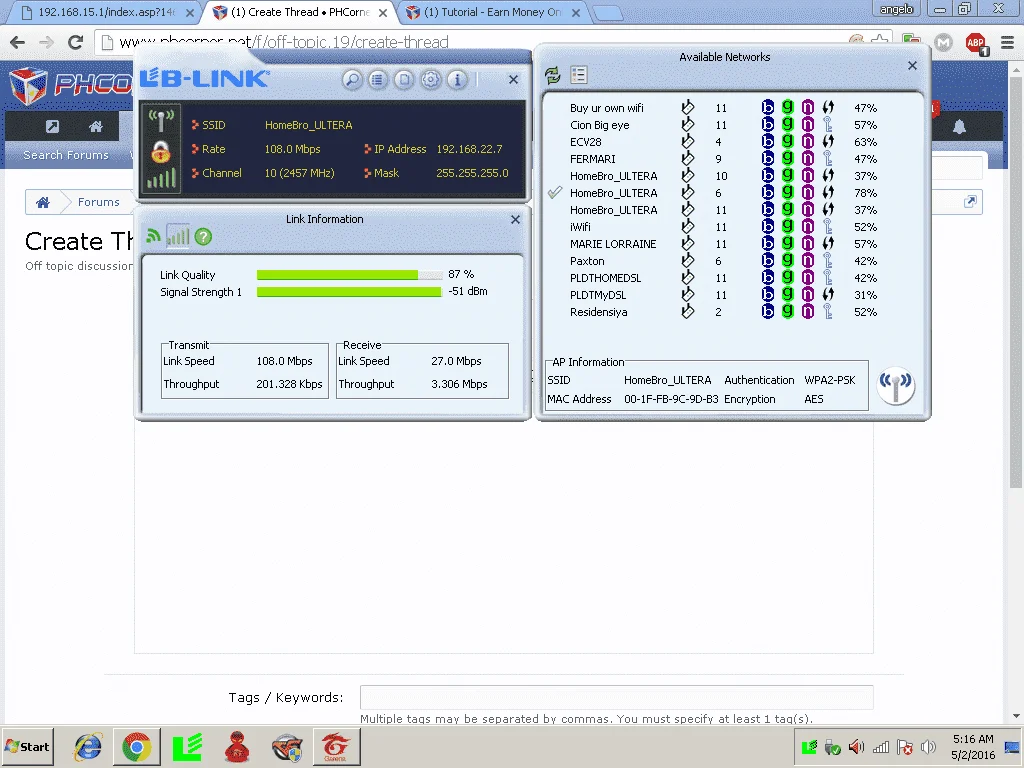Click the taskbar clock 5:16 AM
Screen dimensions: 1024x768
pyautogui.click(x=973, y=739)
